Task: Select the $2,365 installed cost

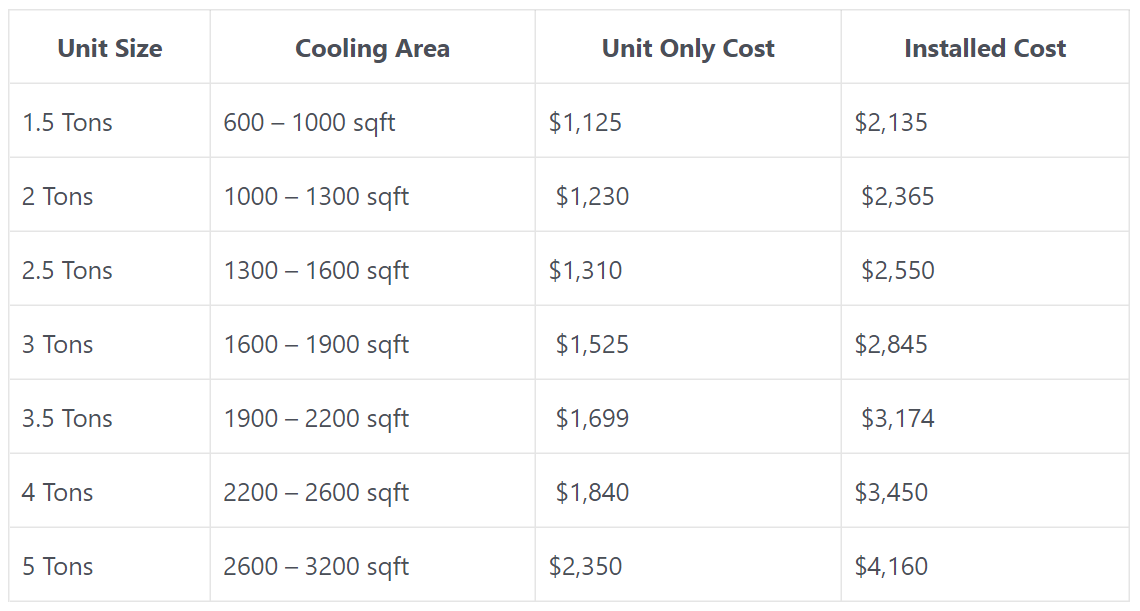Action: tap(897, 196)
